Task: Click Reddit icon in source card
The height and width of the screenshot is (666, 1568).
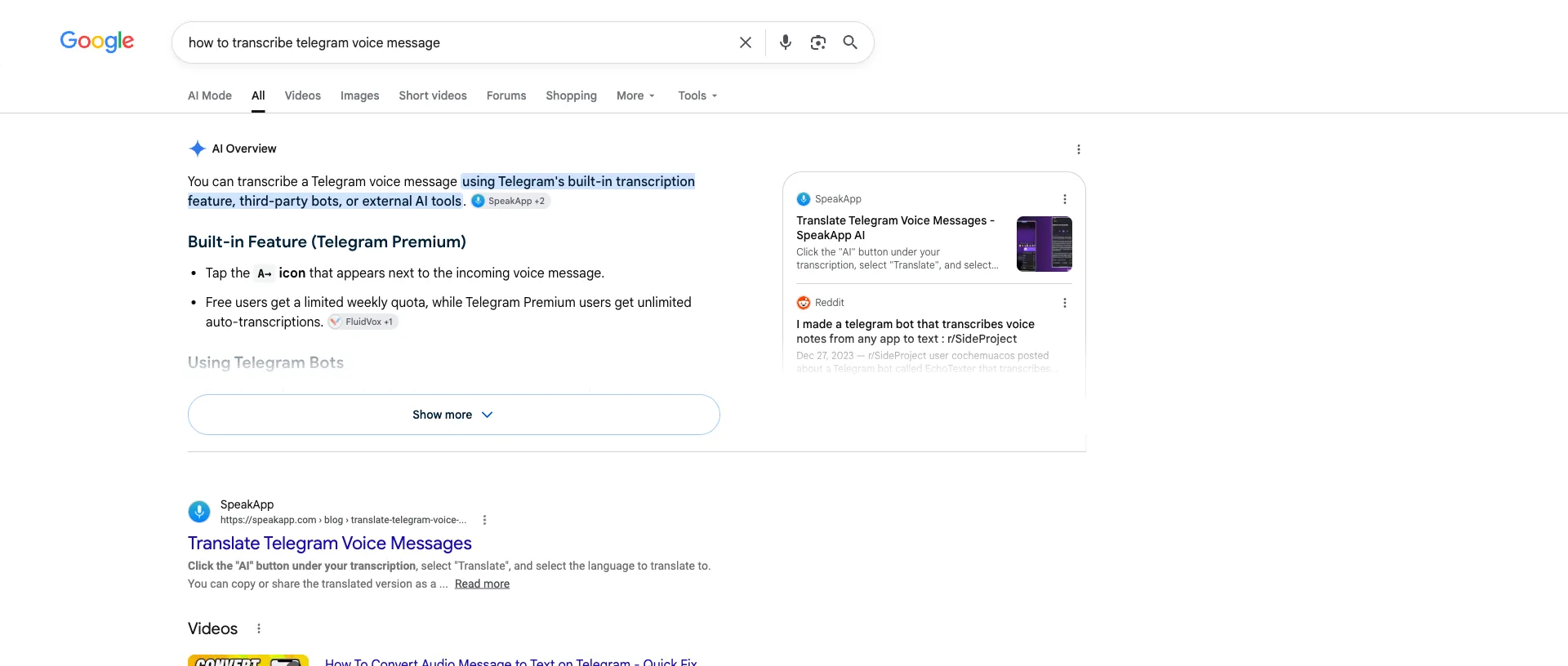Action: click(x=804, y=303)
